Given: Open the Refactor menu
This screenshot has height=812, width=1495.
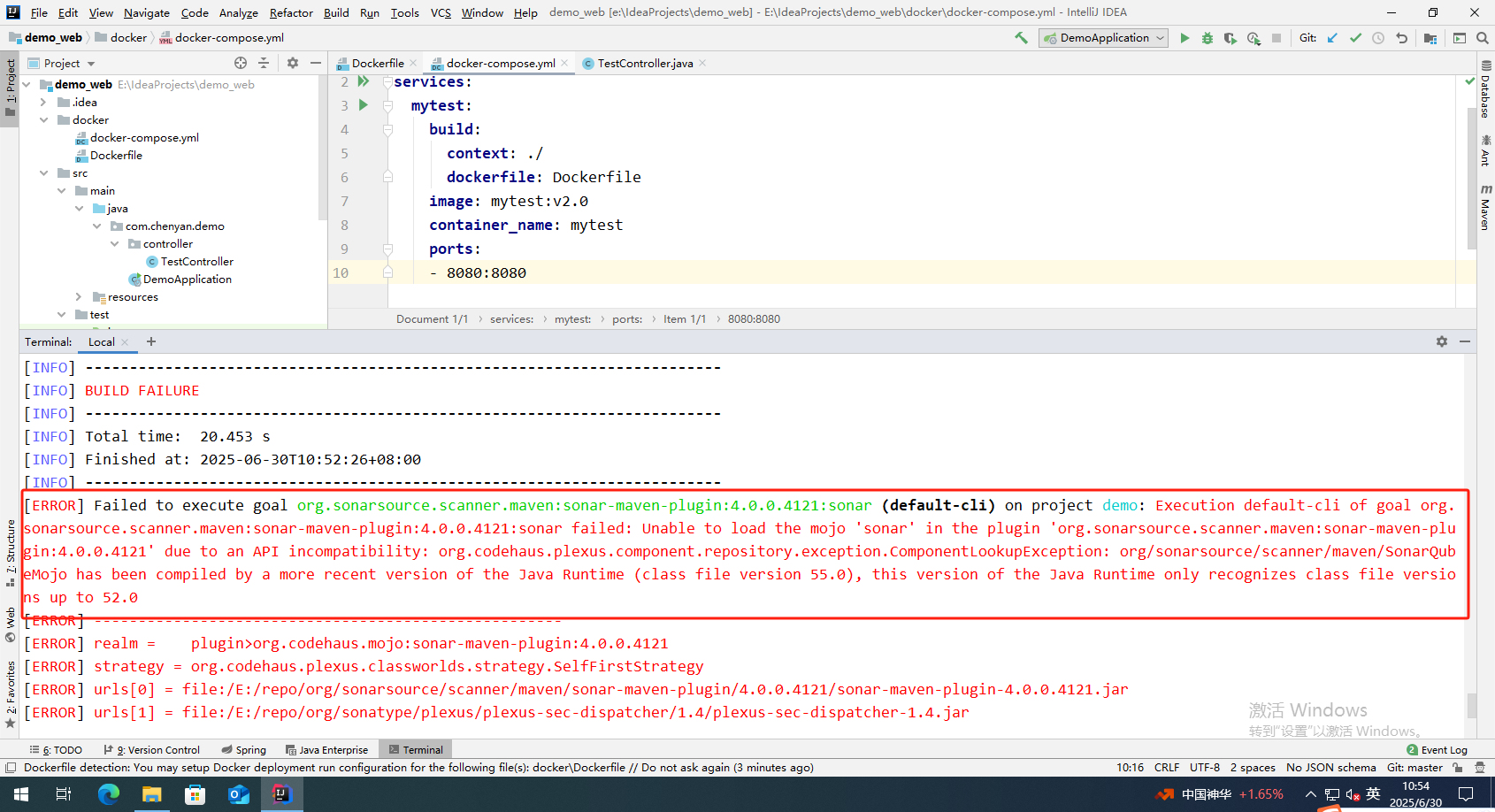Looking at the screenshot, I should pos(291,13).
